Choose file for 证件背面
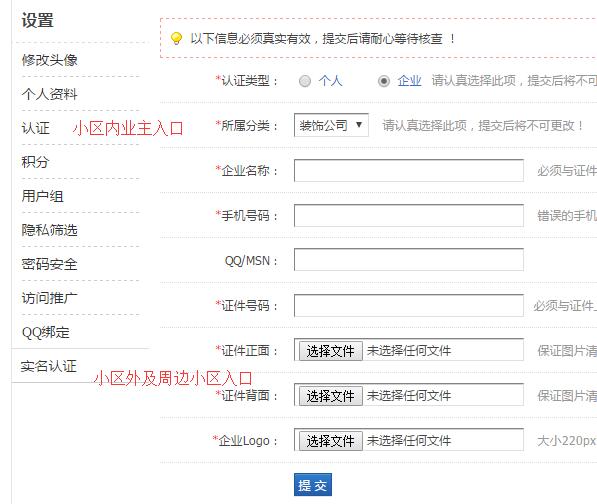 pos(330,396)
